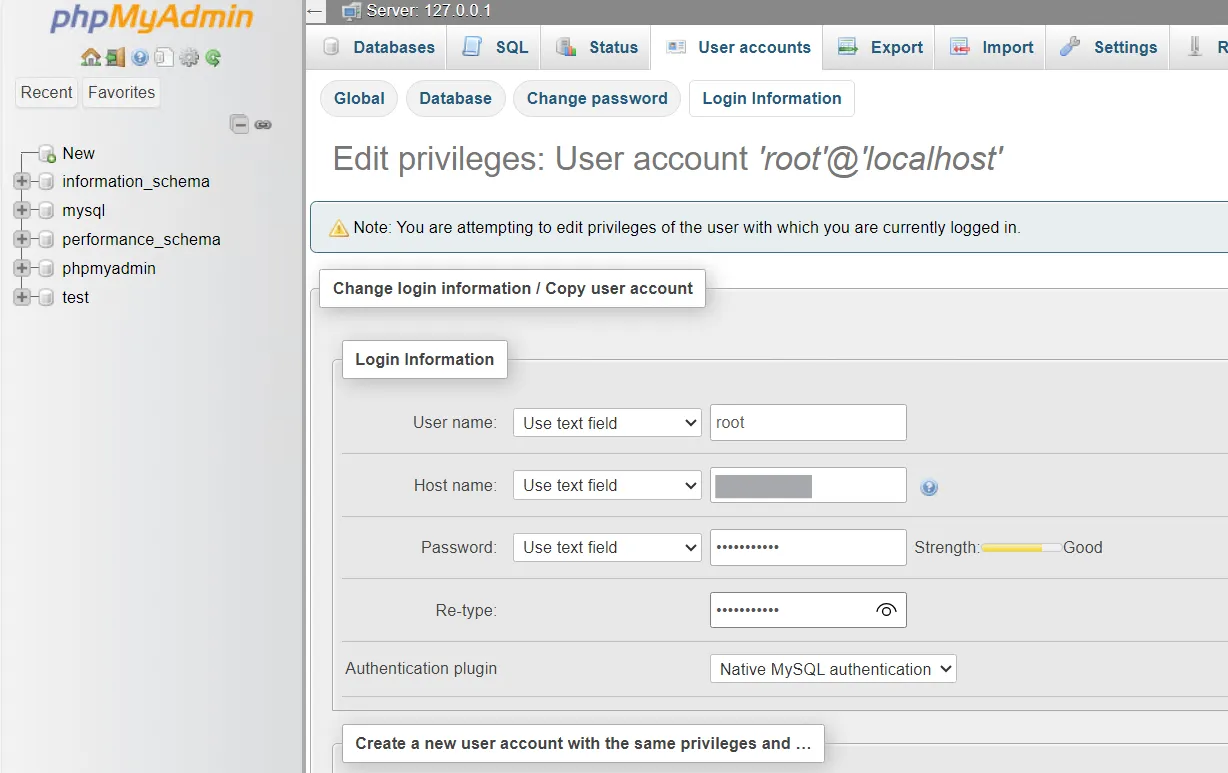Open the phpMyAdmin home page icon

point(90,57)
